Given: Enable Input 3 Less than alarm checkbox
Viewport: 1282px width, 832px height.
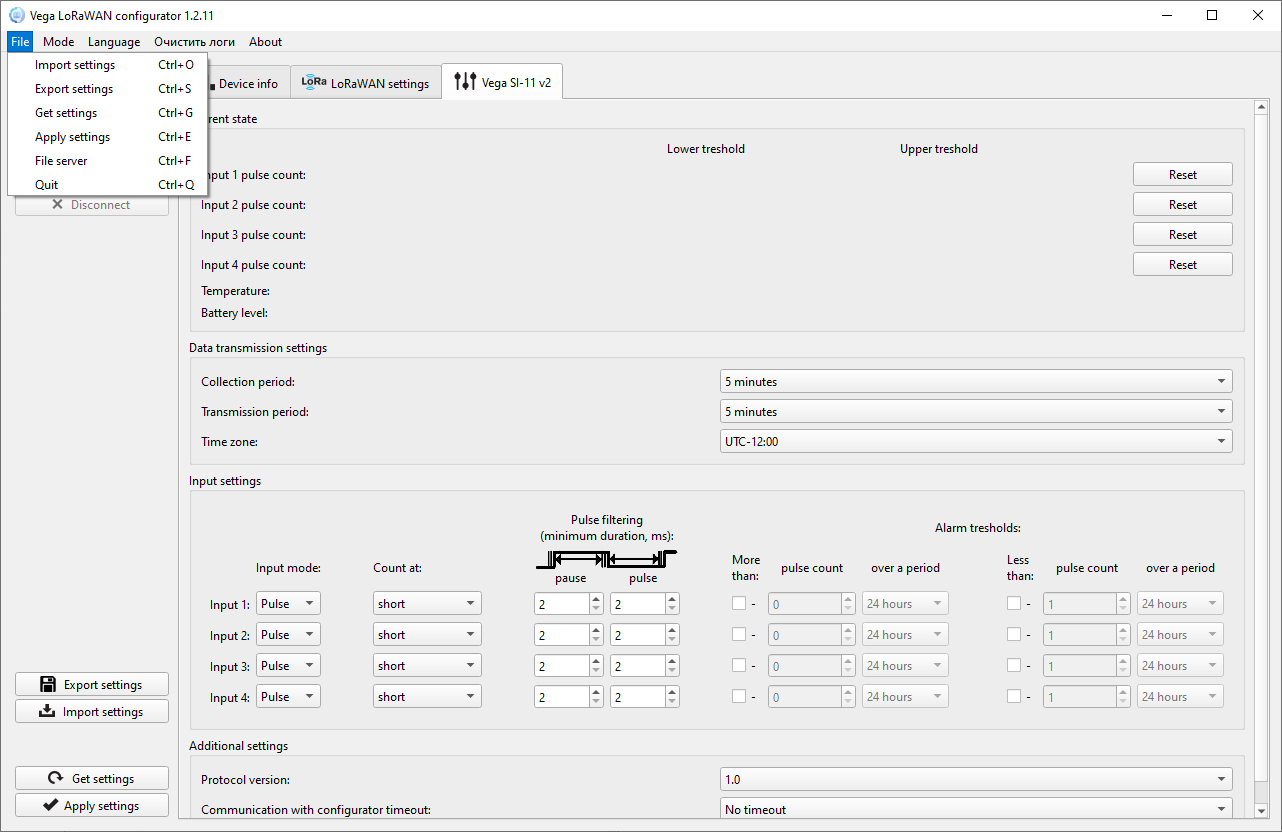Looking at the screenshot, I should point(1014,666).
